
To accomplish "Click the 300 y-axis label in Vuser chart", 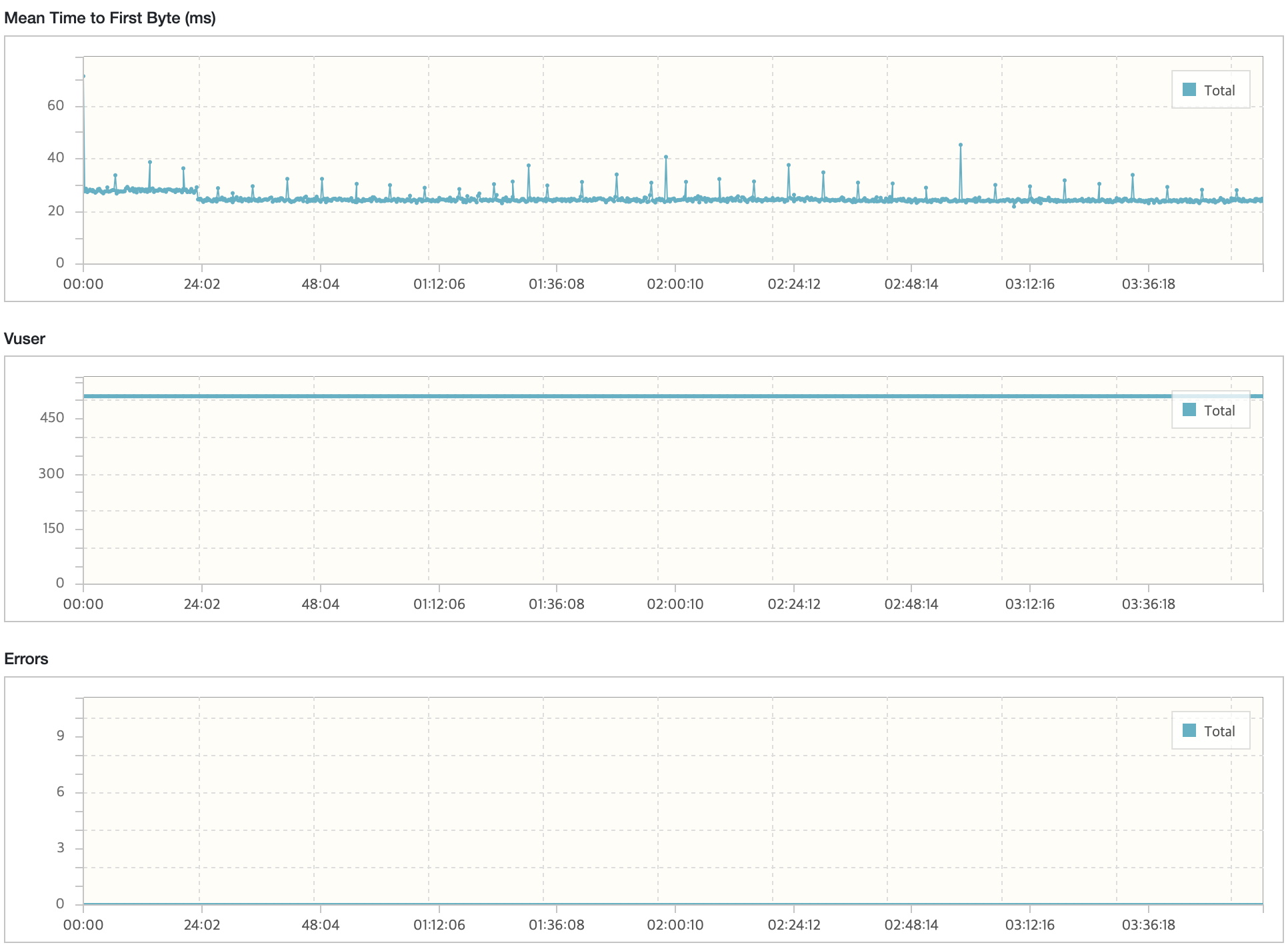I will click(x=52, y=473).
